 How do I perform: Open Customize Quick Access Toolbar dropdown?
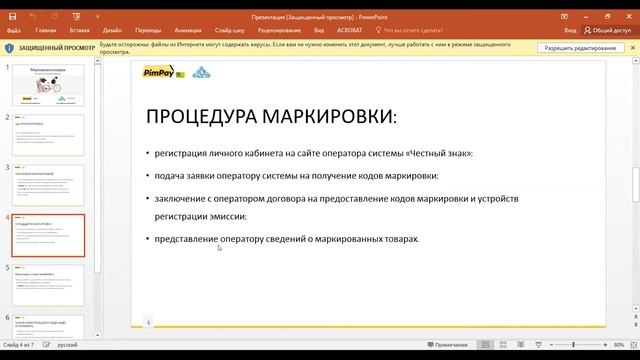[x=97, y=17]
